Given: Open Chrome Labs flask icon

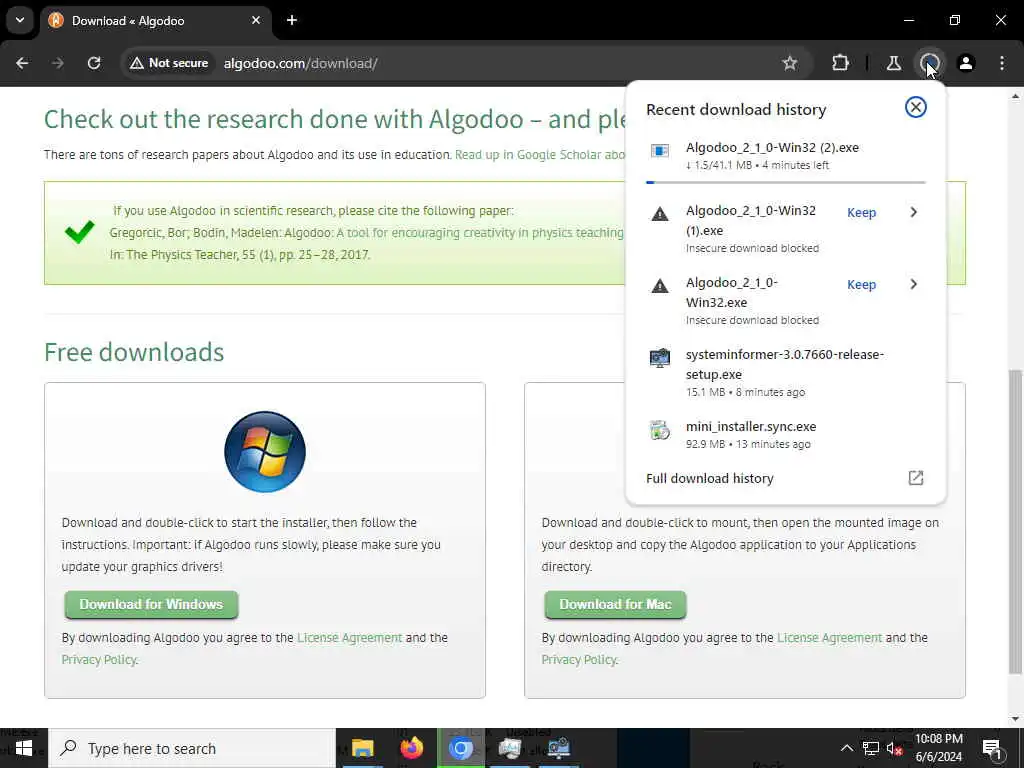Looking at the screenshot, I should pos(893,63).
